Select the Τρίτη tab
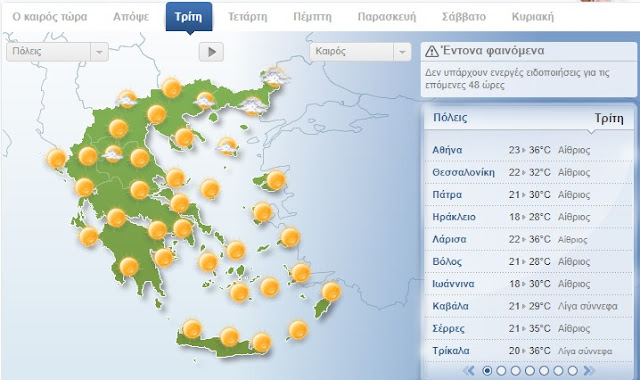This screenshot has width=640, height=380. tap(189, 17)
